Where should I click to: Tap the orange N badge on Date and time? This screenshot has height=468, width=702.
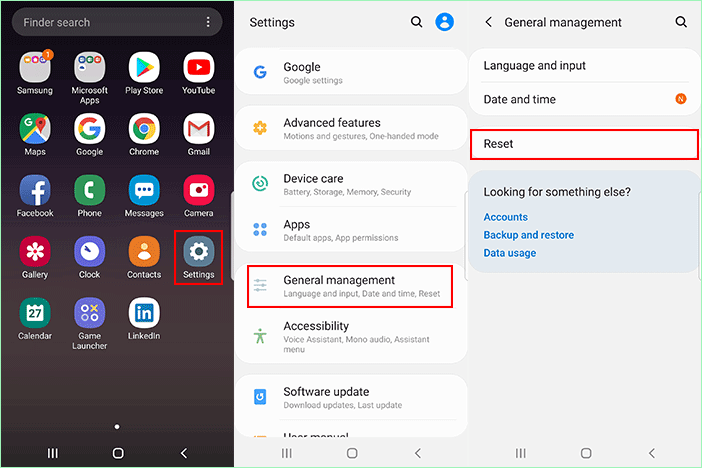pos(681,99)
